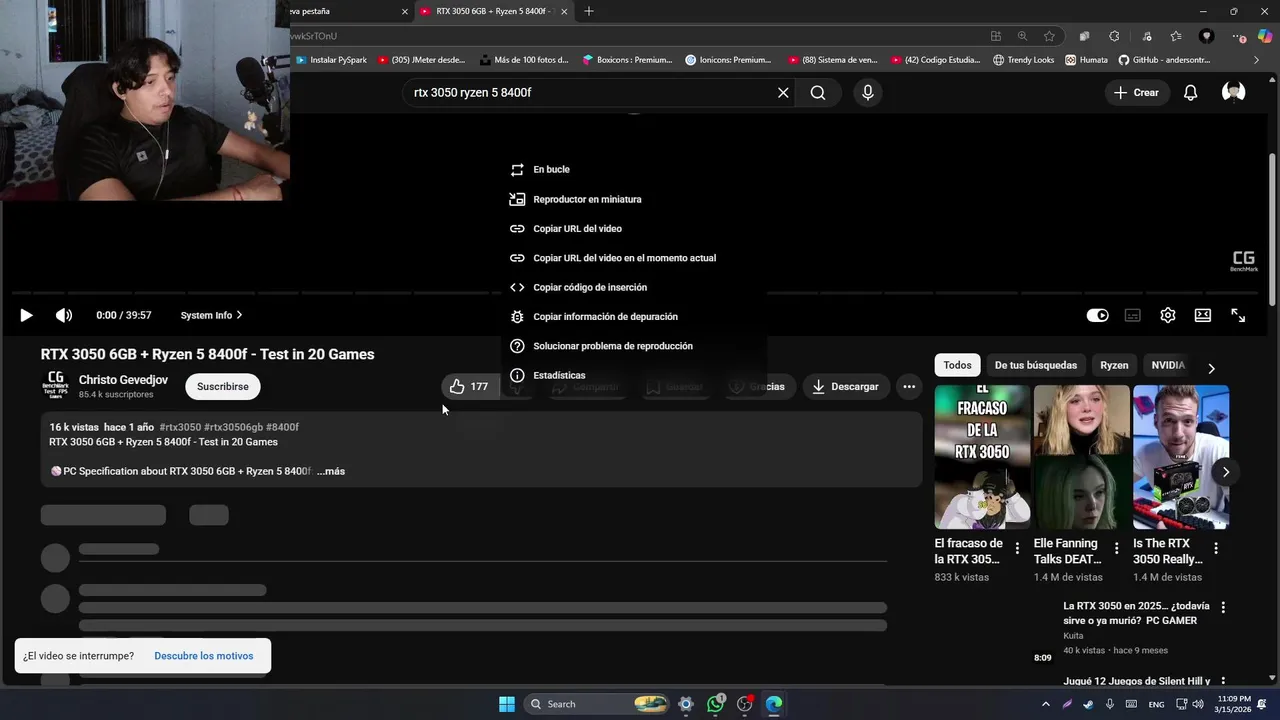
Task: Enter fullscreen mode on the video
Action: (1238, 315)
